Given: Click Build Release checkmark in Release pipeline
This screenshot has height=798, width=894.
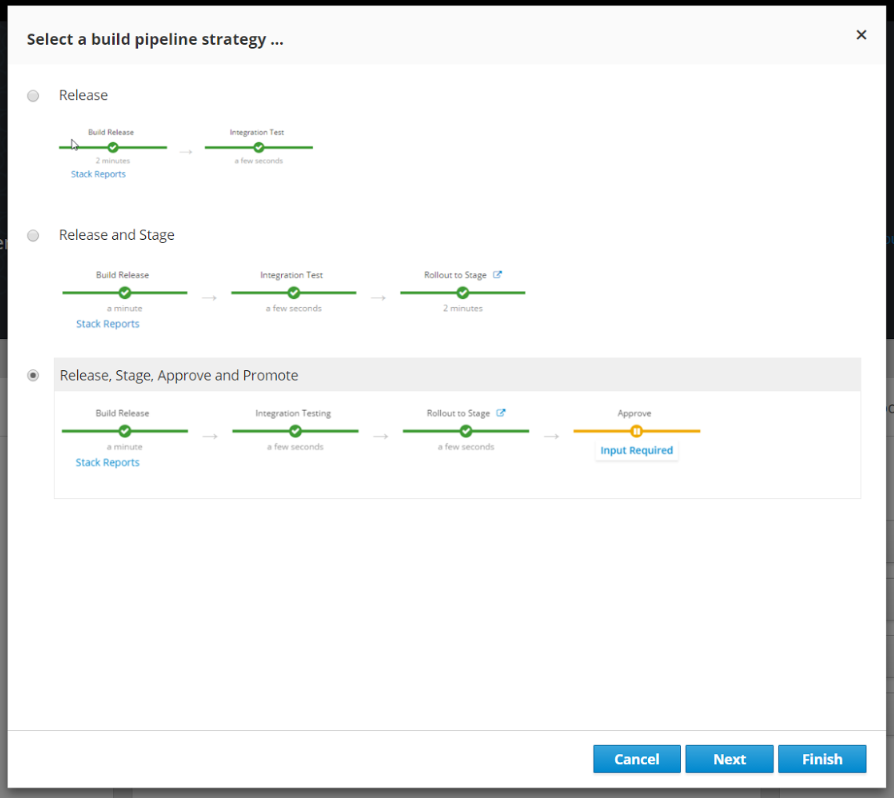Looking at the screenshot, I should [113, 147].
